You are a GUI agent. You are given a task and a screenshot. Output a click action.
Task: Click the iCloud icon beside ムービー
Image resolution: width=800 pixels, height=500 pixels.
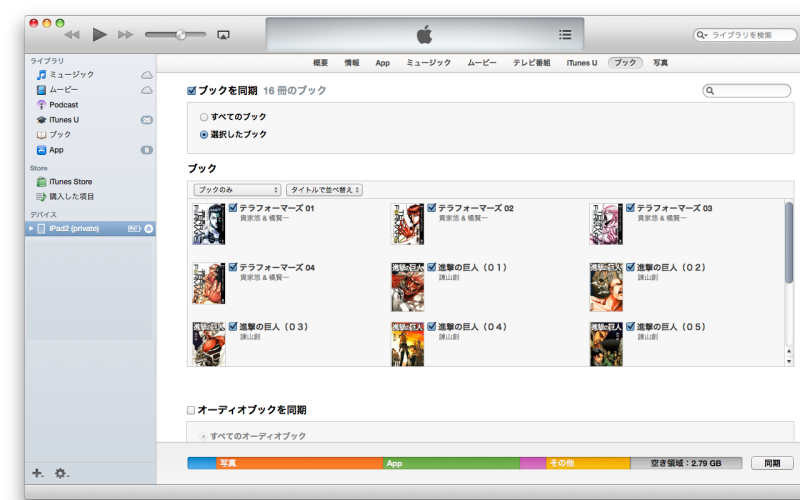pyautogui.click(x=146, y=90)
